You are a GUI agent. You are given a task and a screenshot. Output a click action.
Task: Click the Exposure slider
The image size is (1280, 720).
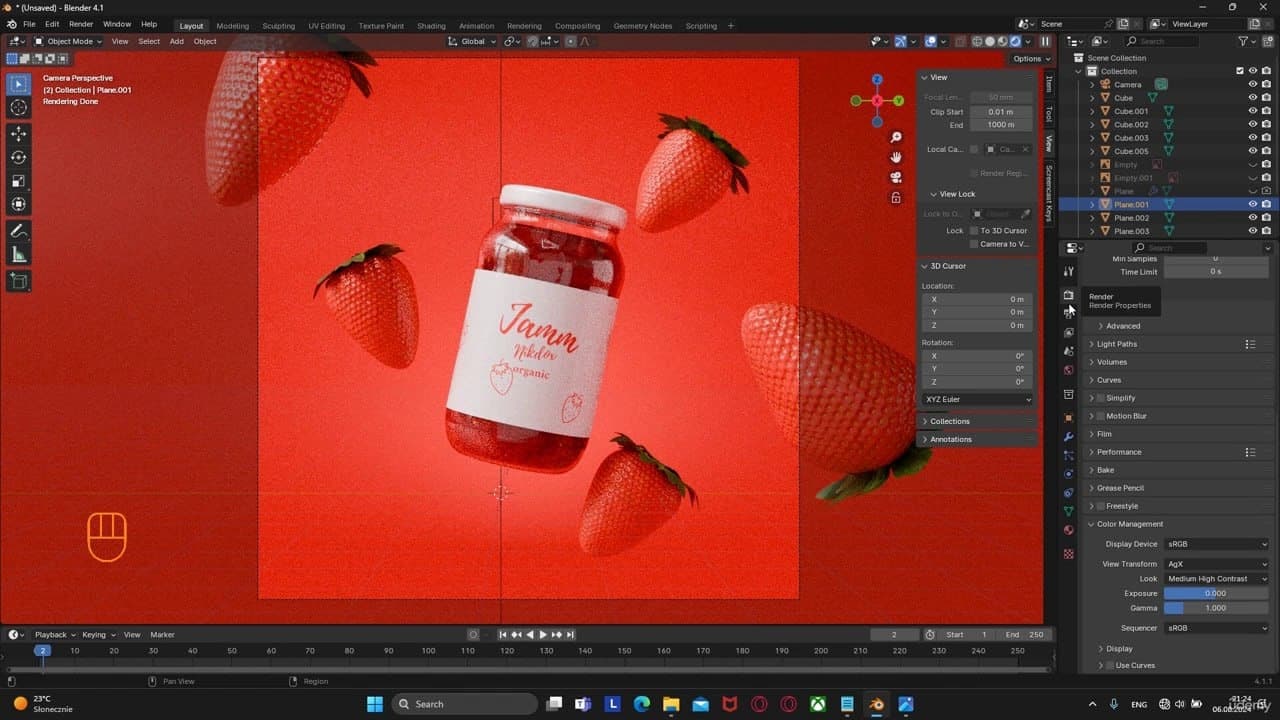tap(1216, 593)
